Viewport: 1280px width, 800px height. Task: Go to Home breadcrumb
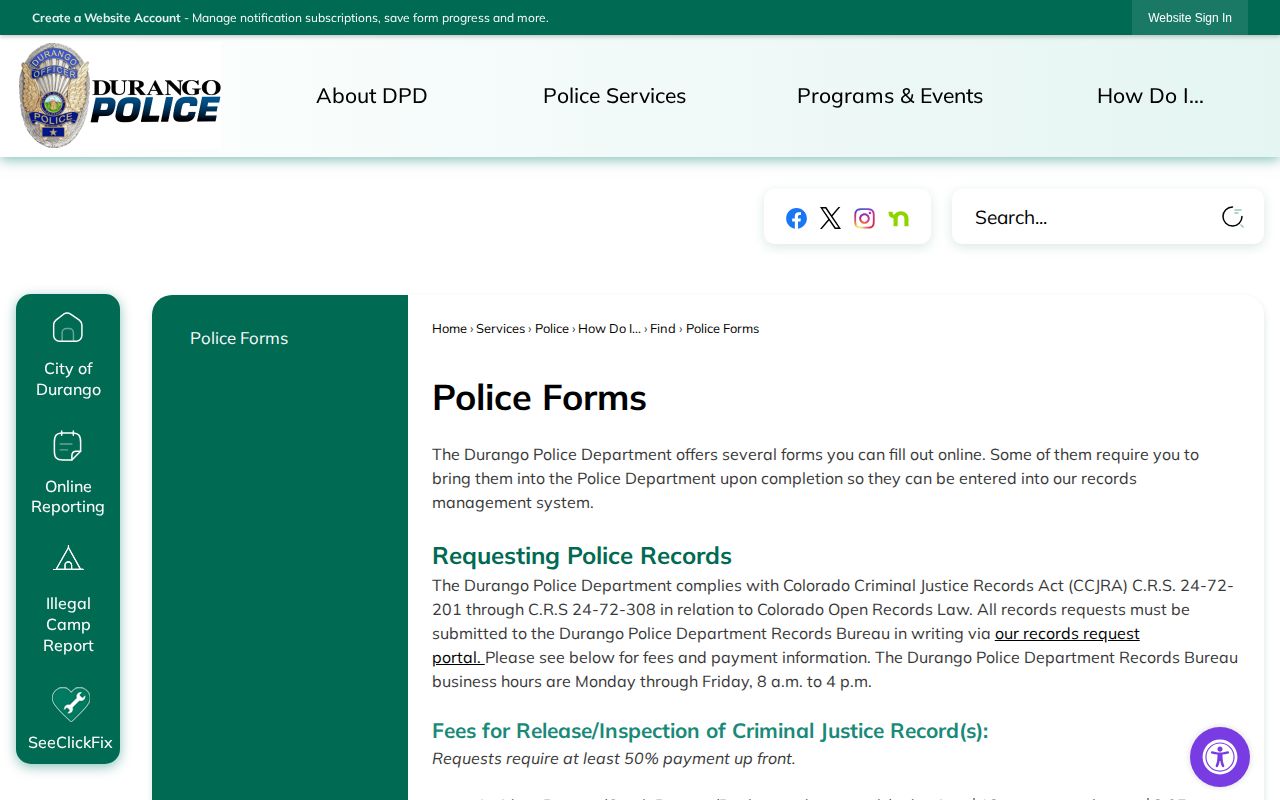click(x=449, y=328)
